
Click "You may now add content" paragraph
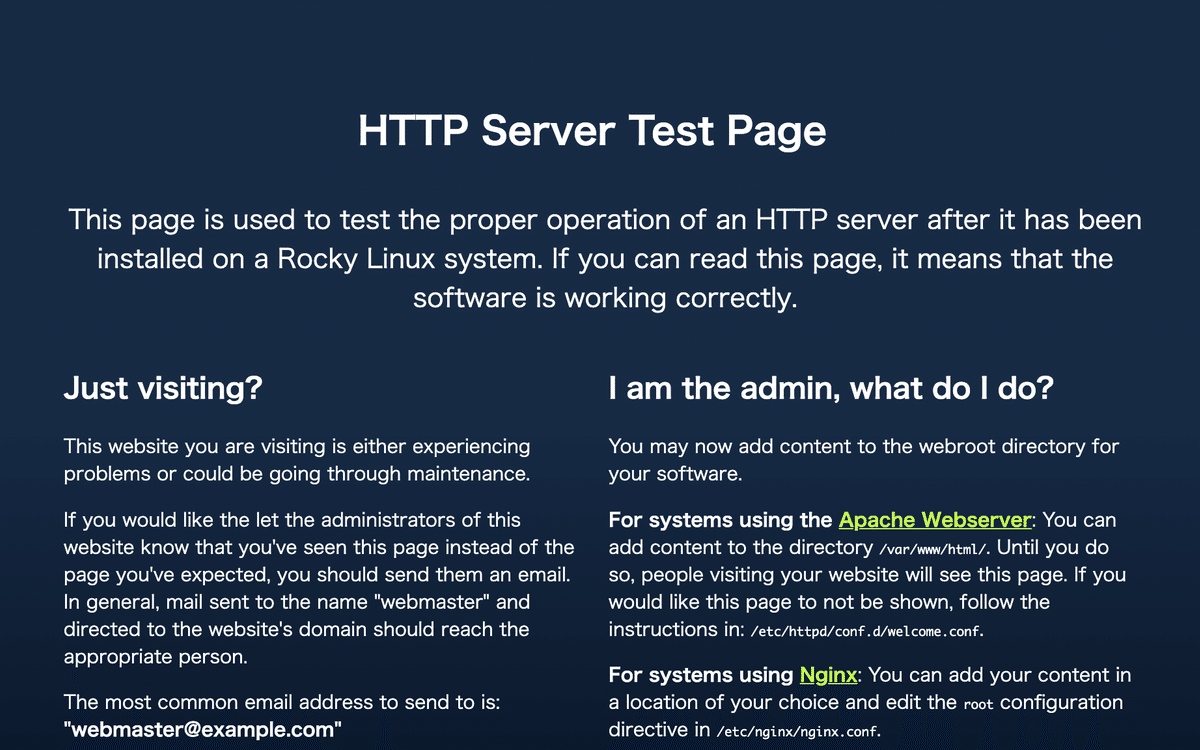coord(864,460)
